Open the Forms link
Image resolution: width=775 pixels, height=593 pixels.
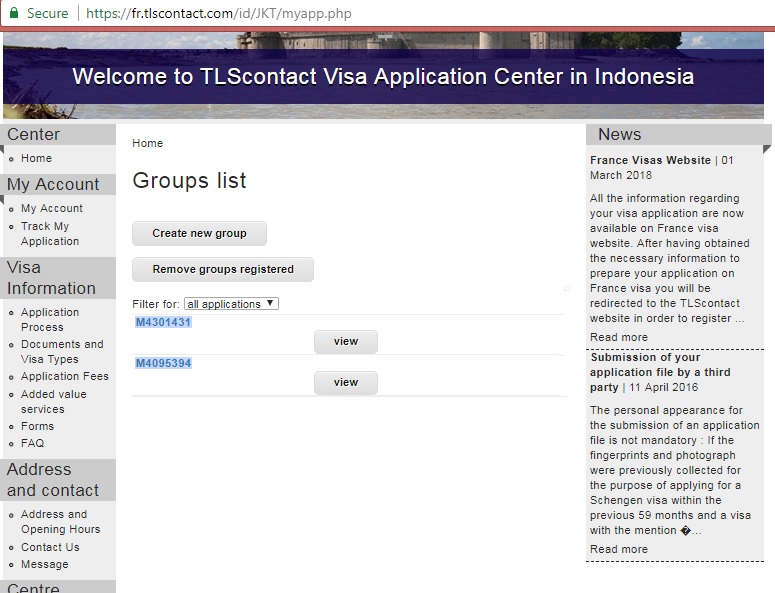(37, 426)
